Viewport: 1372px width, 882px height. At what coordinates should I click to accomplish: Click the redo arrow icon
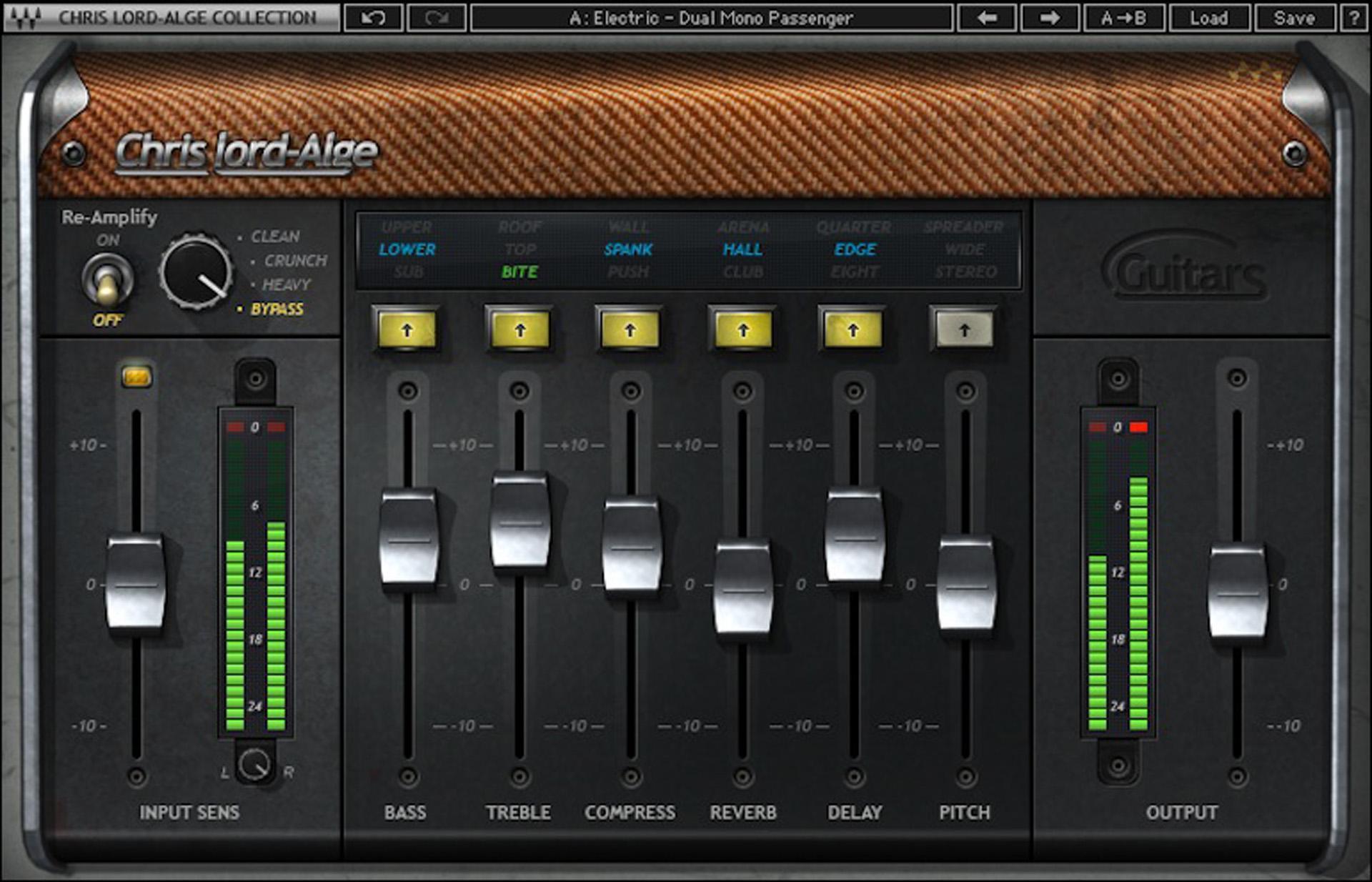click(436, 16)
